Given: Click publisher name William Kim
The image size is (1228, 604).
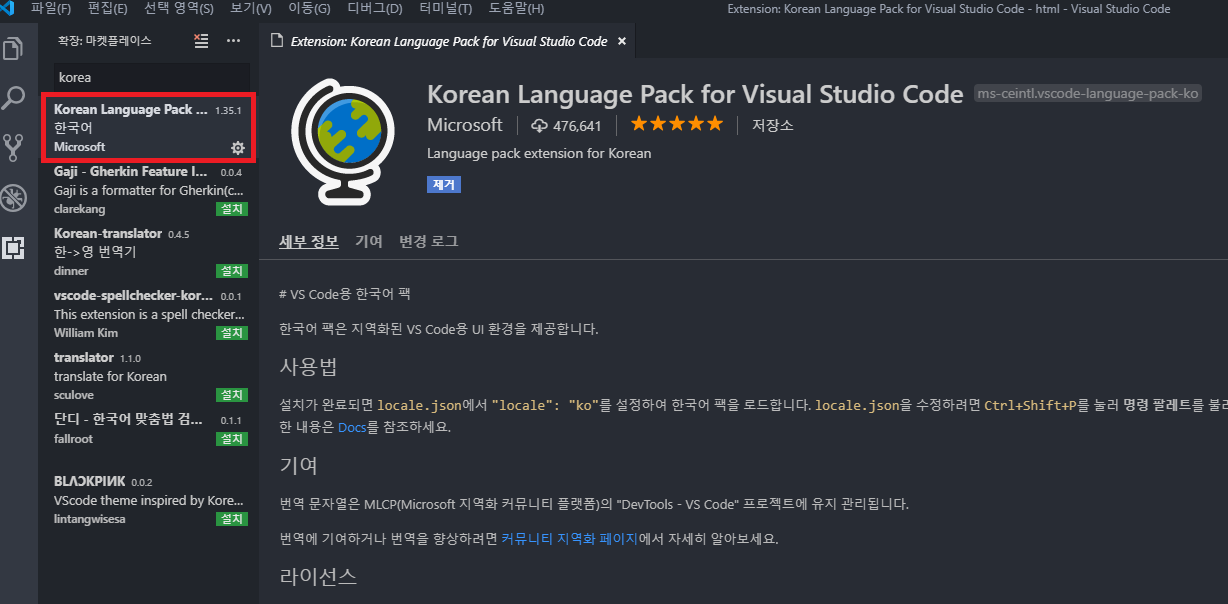Looking at the screenshot, I should click(86, 333).
